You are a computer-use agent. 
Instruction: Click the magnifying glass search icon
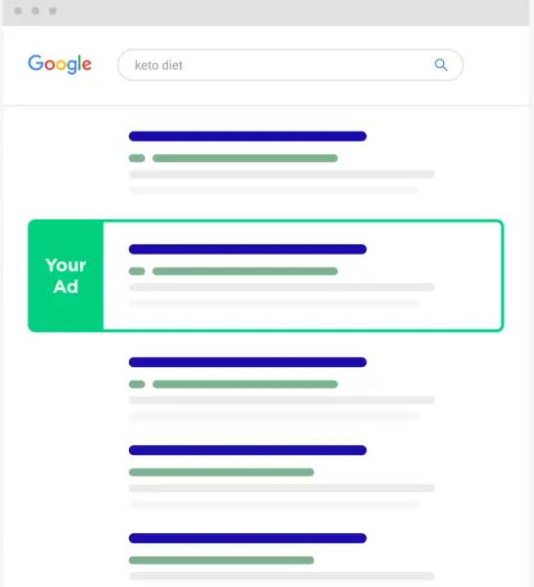[441, 65]
